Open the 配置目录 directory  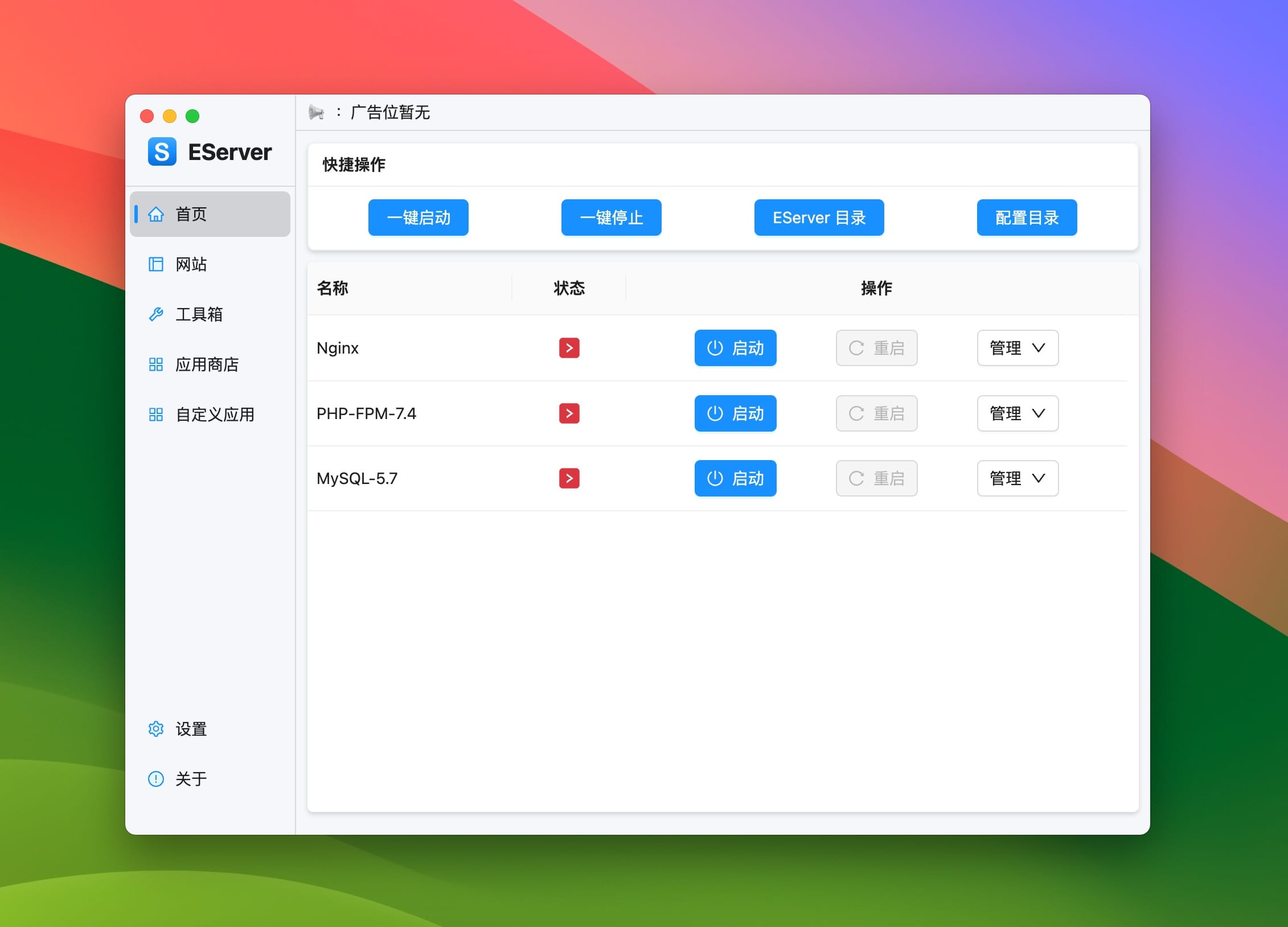[1026, 218]
